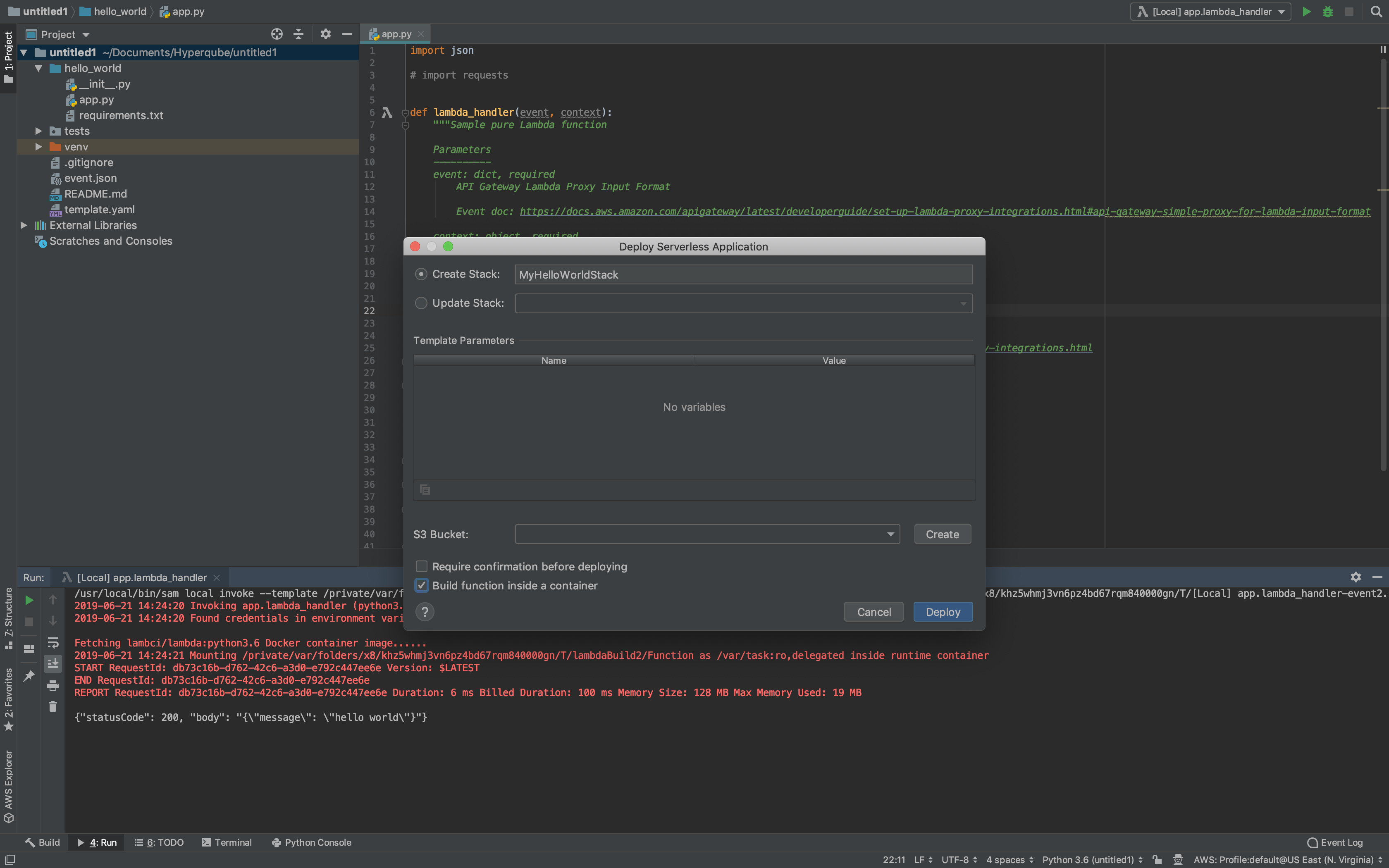This screenshot has height=868, width=1389.
Task: Click the trash clear output icon
Action: (x=53, y=707)
